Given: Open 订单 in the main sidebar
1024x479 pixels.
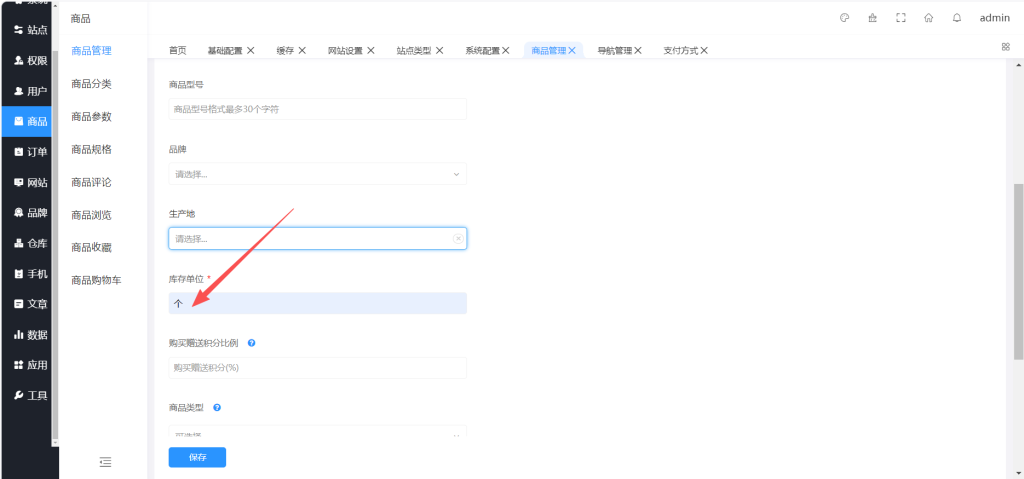Looking at the screenshot, I should point(30,152).
